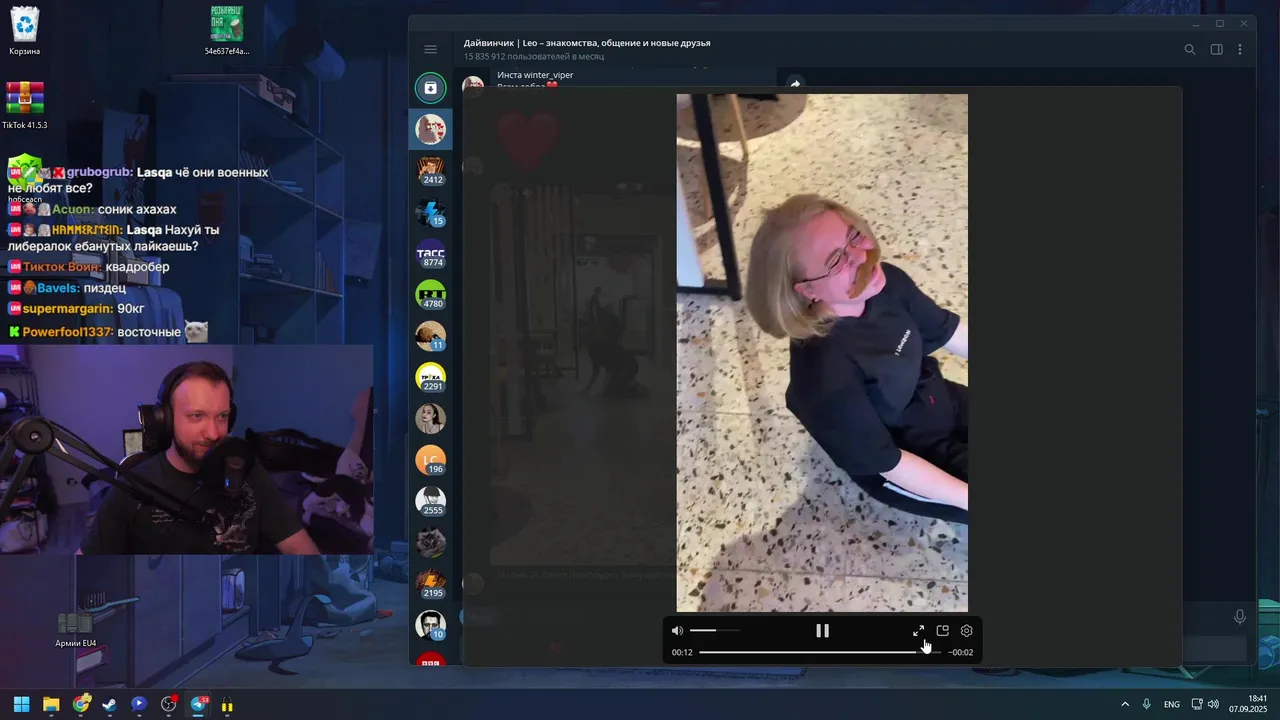
Task: Open the chat with 10 unread badge
Action: (x=431, y=625)
